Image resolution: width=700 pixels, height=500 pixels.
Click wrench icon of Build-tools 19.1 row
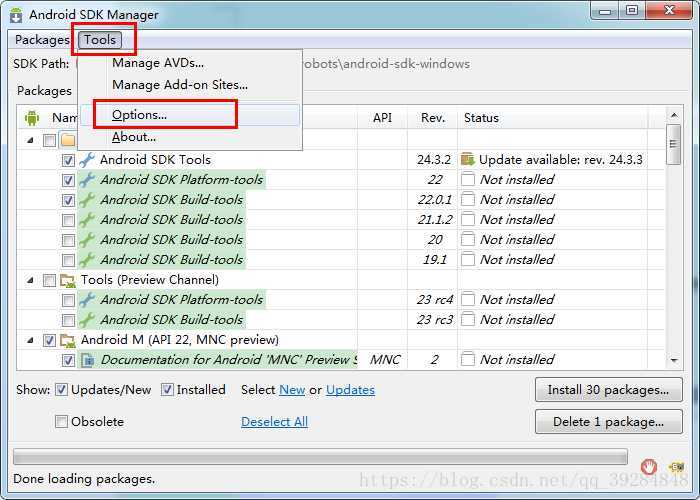[87, 259]
